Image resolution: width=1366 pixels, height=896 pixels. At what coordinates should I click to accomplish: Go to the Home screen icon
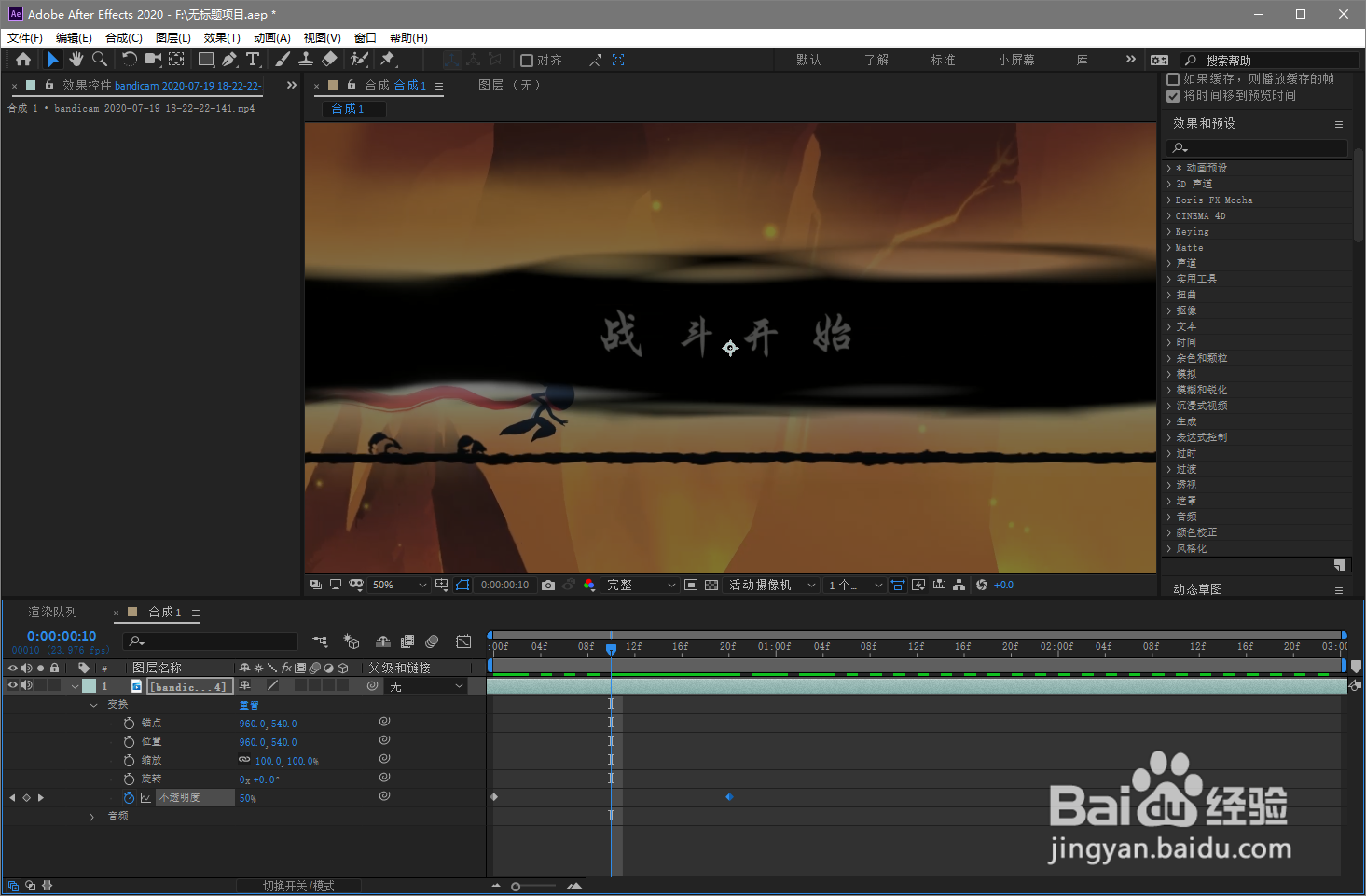click(23, 60)
